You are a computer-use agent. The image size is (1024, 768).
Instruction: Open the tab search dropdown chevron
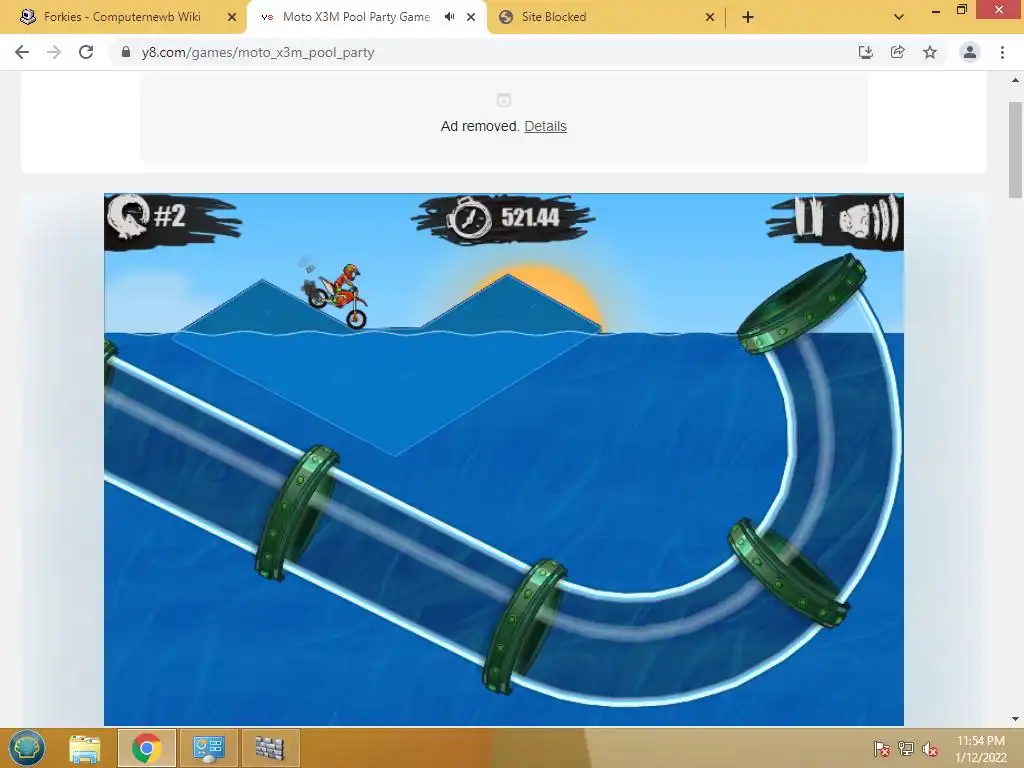(x=899, y=17)
